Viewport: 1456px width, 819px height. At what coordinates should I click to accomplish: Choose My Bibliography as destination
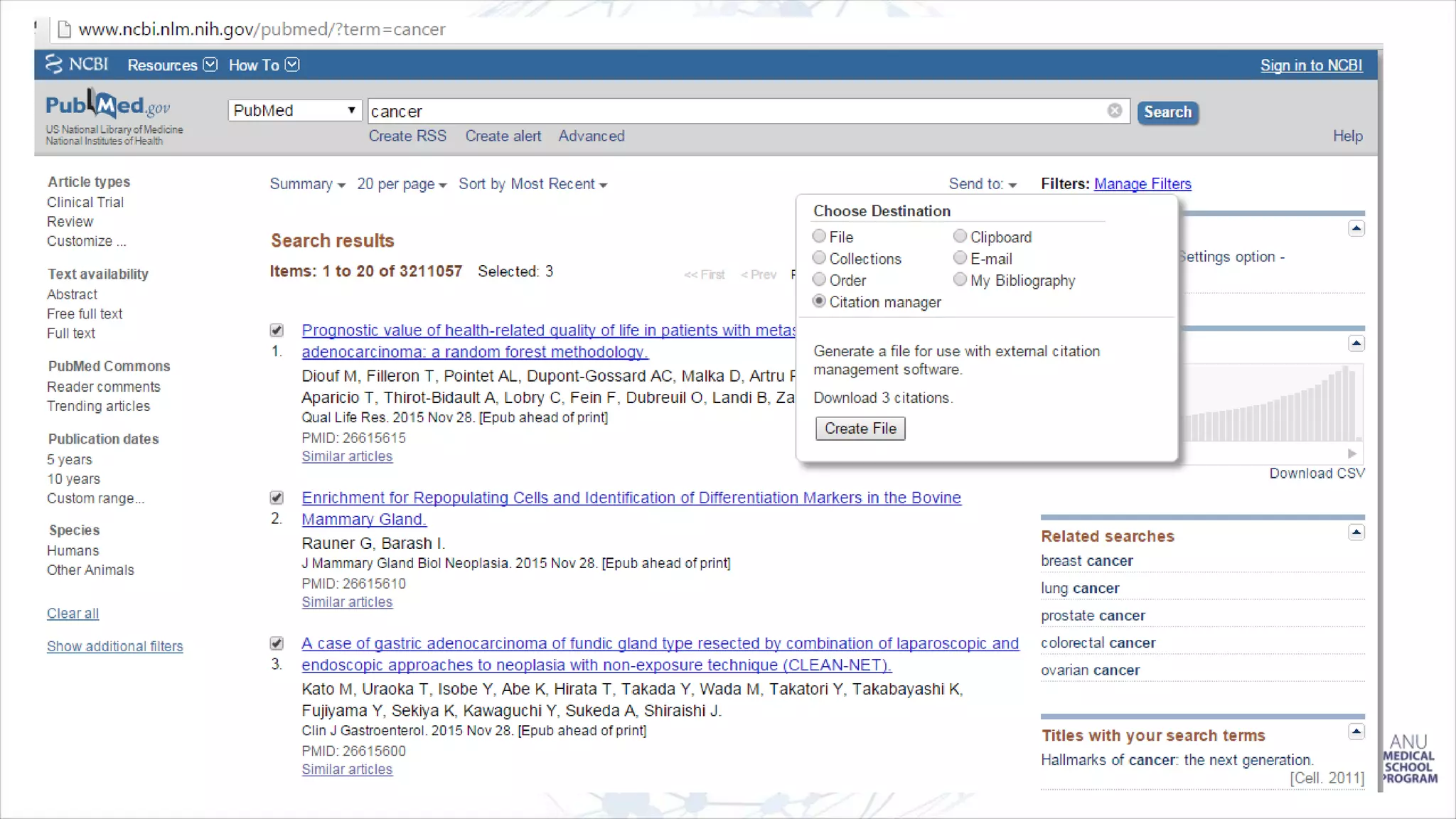pyautogui.click(x=960, y=279)
